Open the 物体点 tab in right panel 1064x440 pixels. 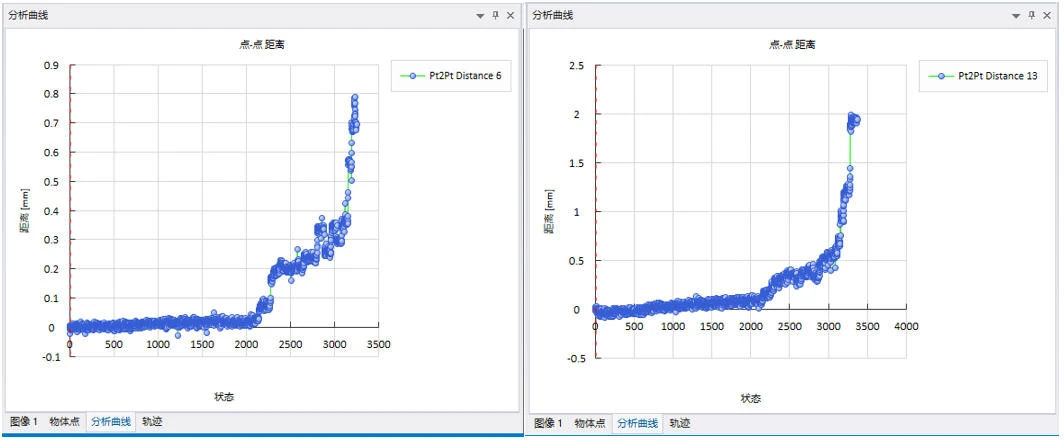590,424
